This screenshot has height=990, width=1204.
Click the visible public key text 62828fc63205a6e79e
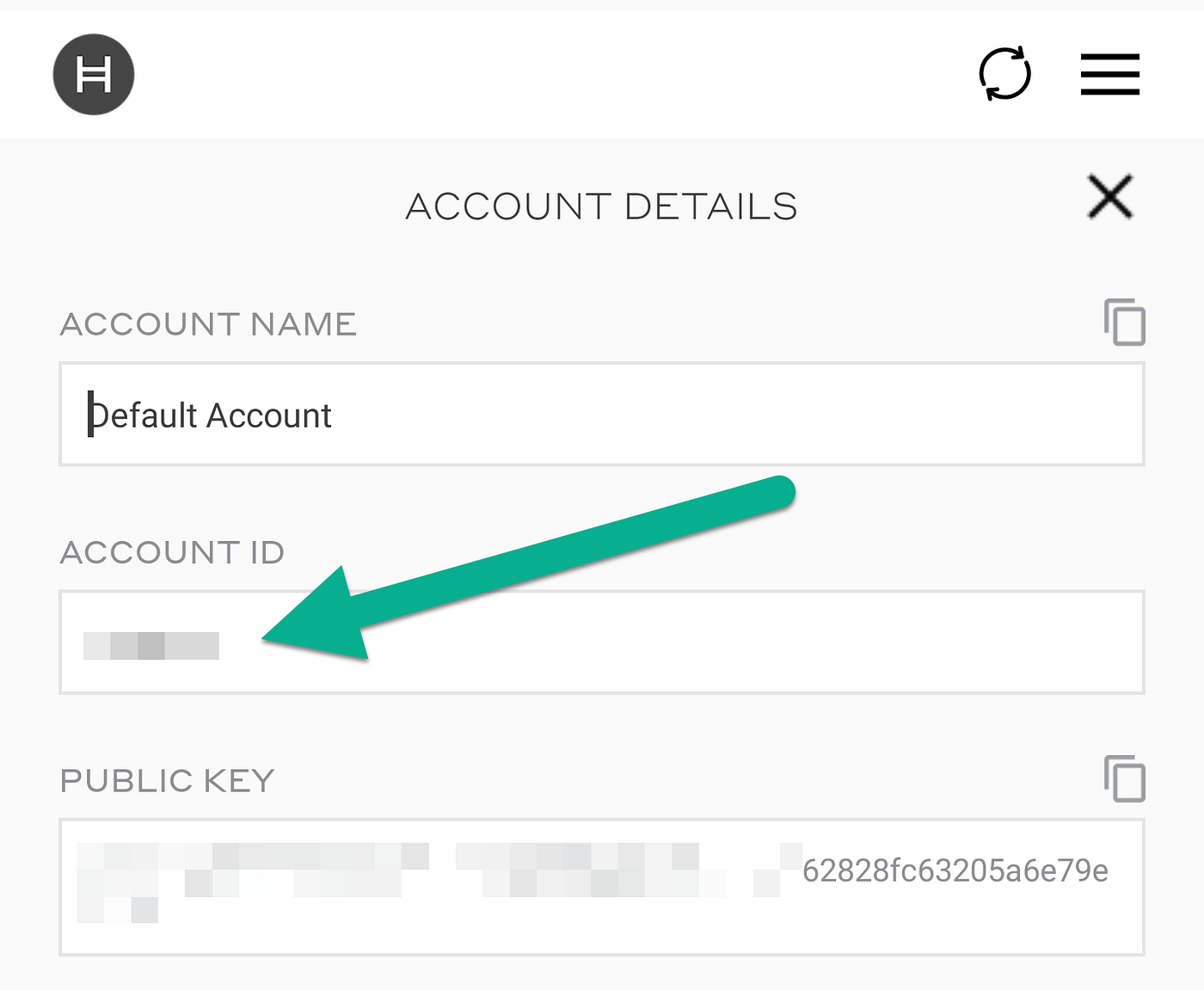pyautogui.click(x=957, y=870)
